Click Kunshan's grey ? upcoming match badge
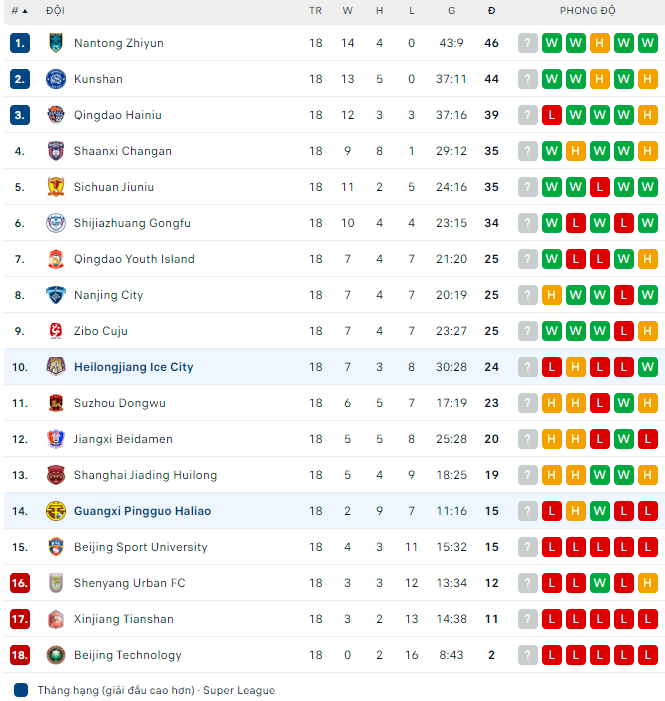665x701 pixels. (x=528, y=79)
